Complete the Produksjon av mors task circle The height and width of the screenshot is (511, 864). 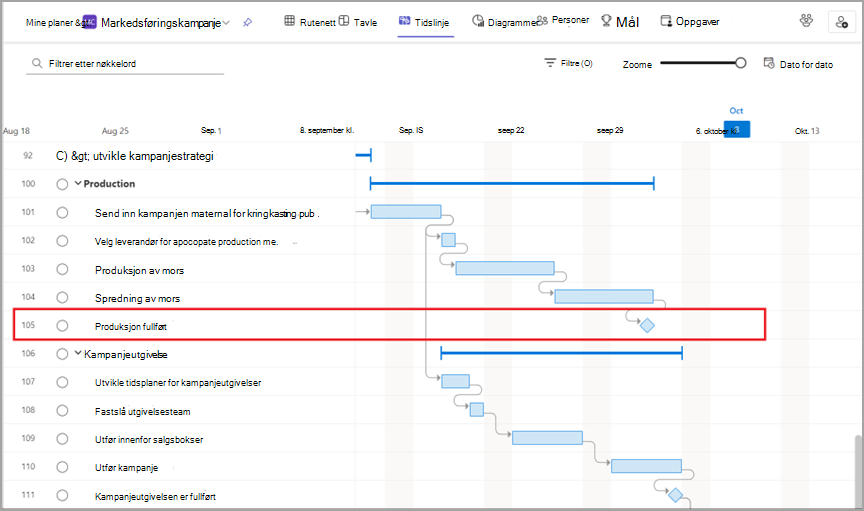coord(62,269)
